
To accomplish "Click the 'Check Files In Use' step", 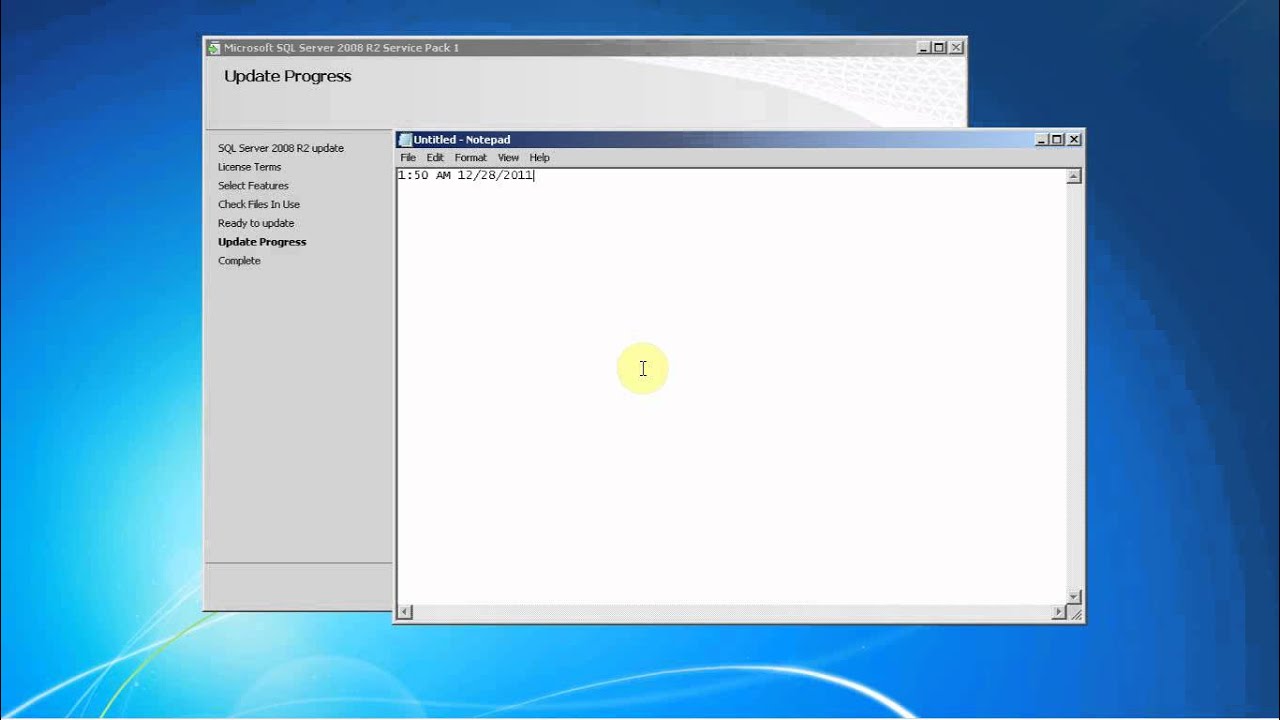I will [x=259, y=204].
